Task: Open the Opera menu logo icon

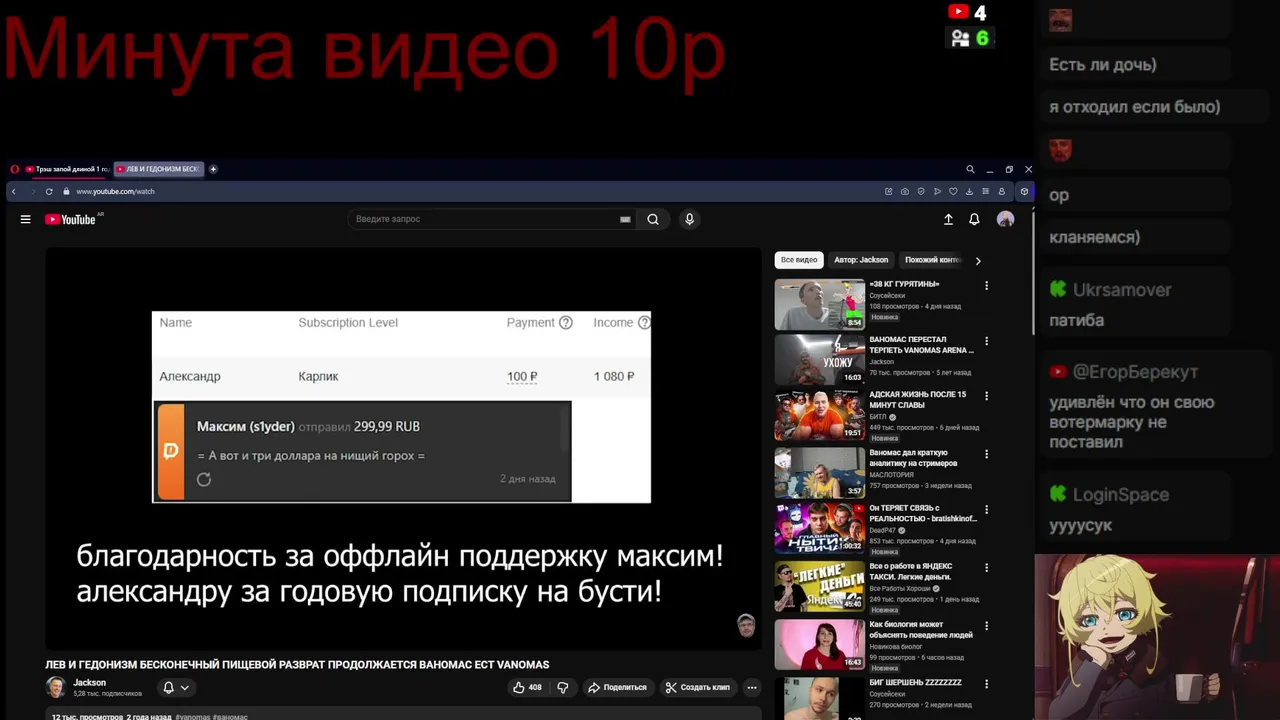Action: (14, 169)
